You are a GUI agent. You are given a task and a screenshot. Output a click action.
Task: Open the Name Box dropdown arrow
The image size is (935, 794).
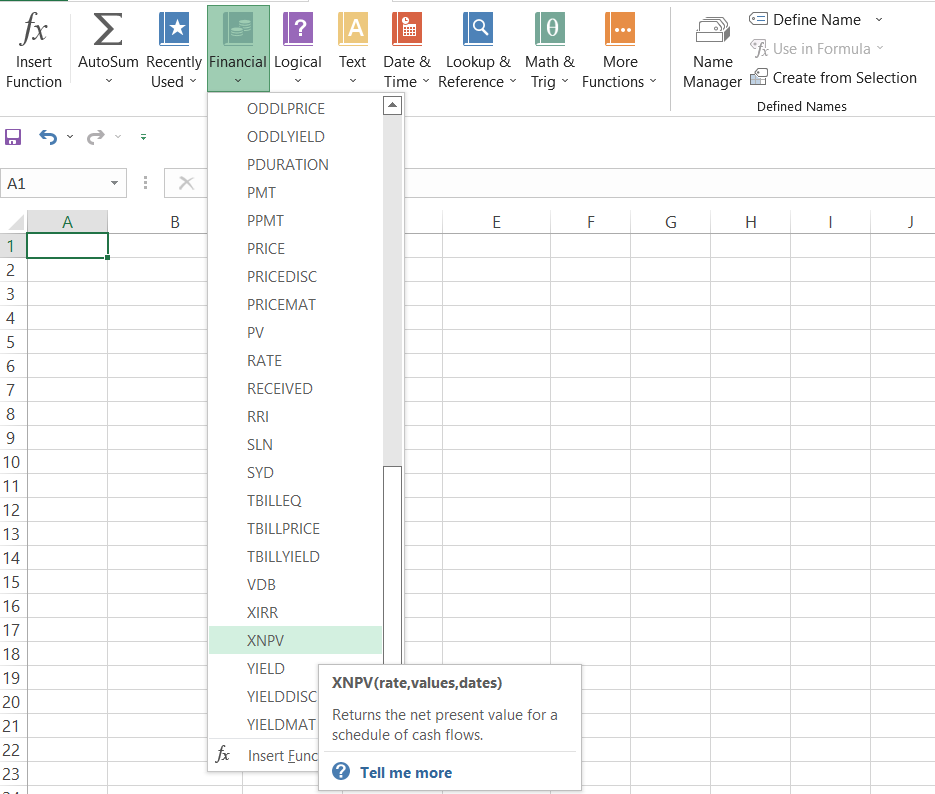pyautogui.click(x=115, y=184)
